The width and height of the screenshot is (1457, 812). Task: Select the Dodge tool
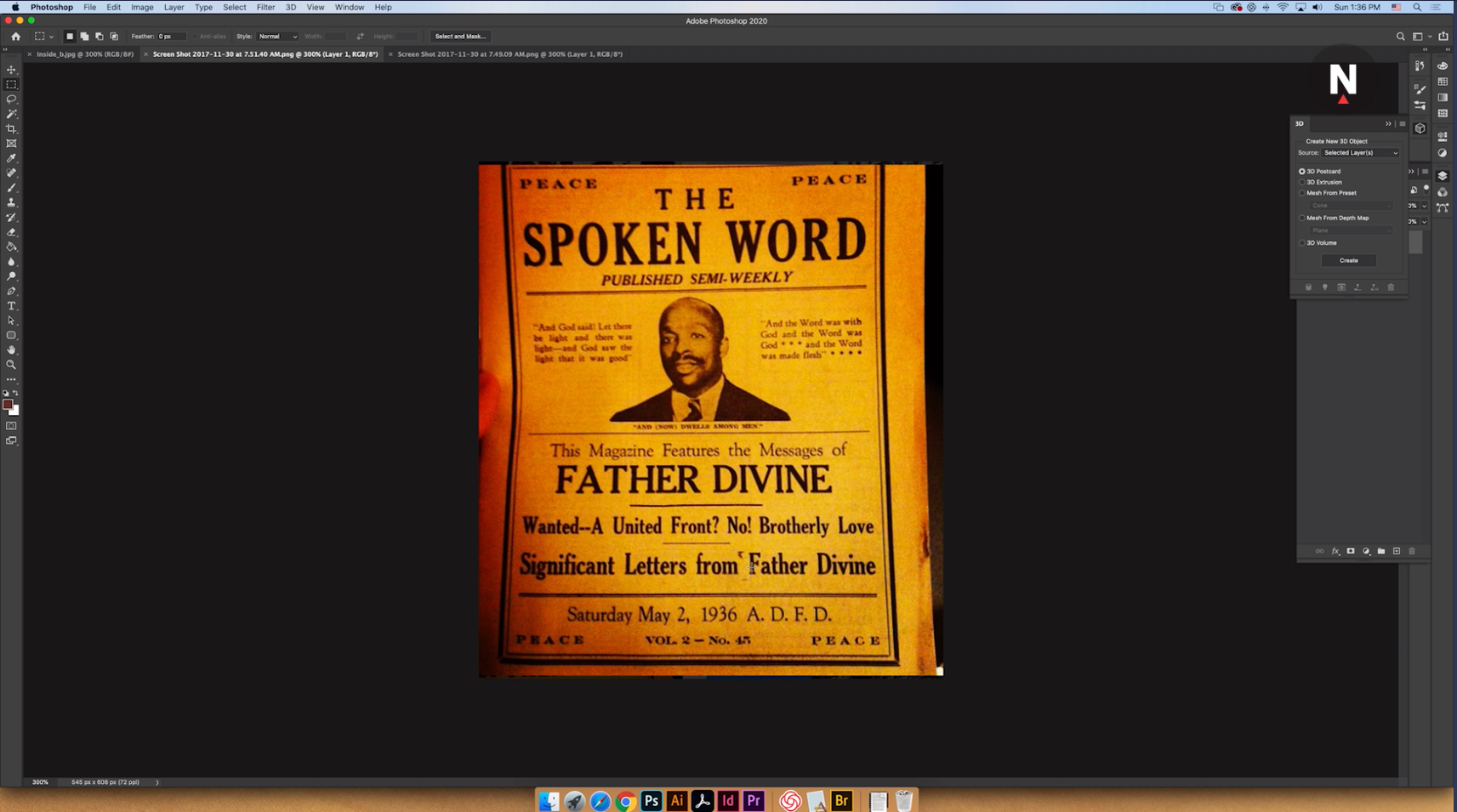11,276
